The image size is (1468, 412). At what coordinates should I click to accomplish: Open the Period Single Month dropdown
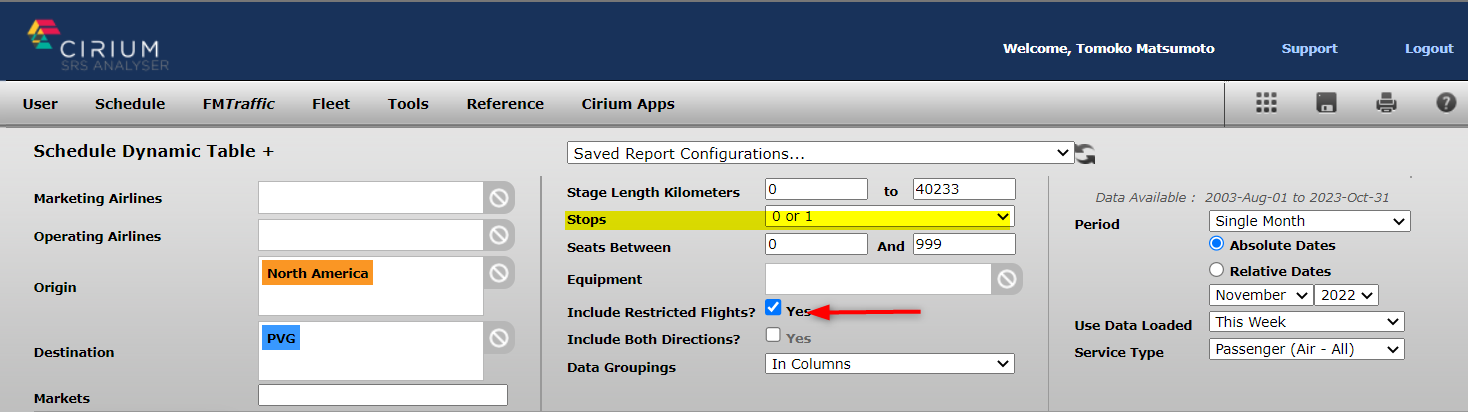pyautogui.click(x=1310, y=221)
